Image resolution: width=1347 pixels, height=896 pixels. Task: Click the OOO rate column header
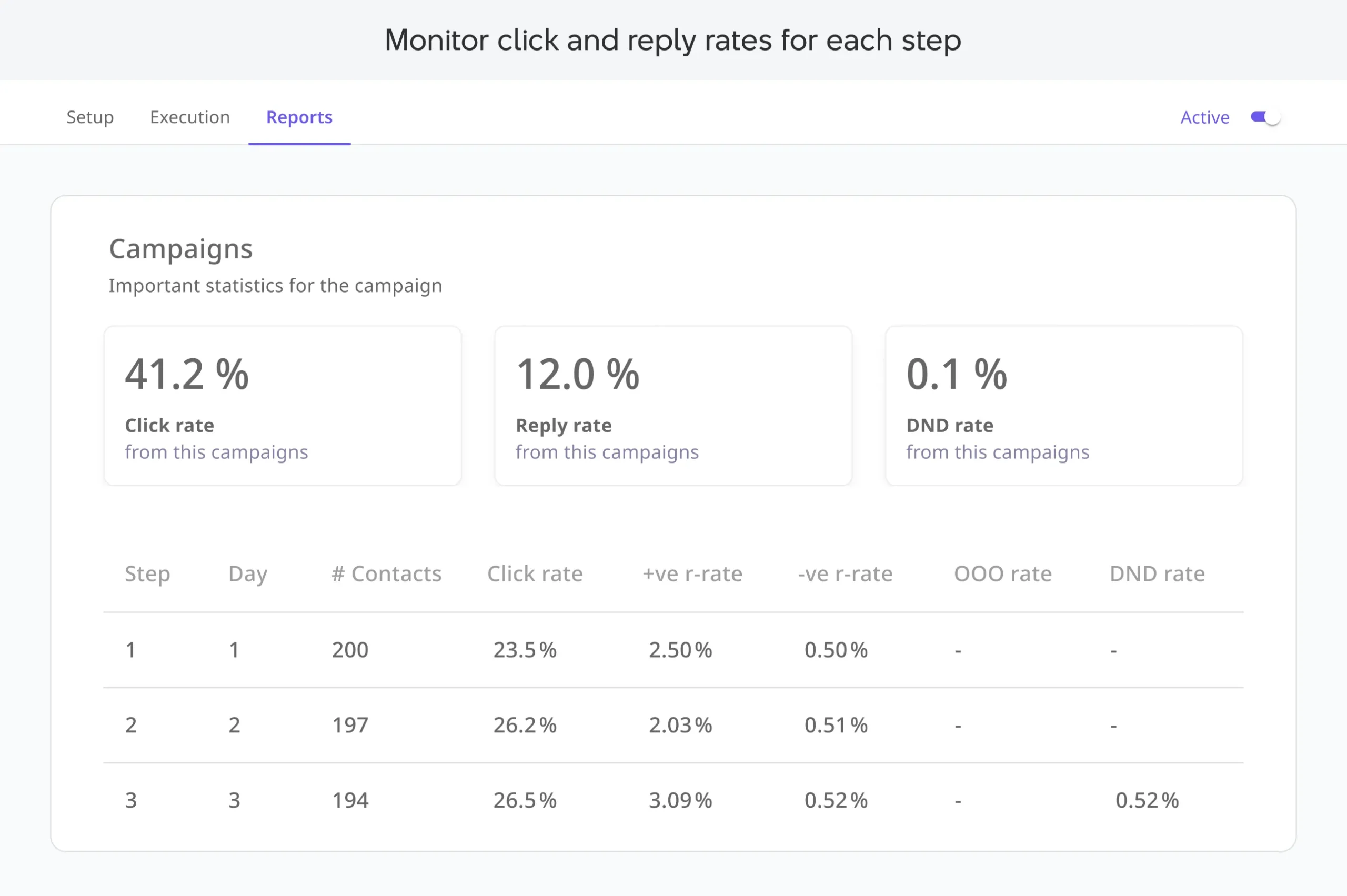pyautogui.click(x=1003, y=573)
